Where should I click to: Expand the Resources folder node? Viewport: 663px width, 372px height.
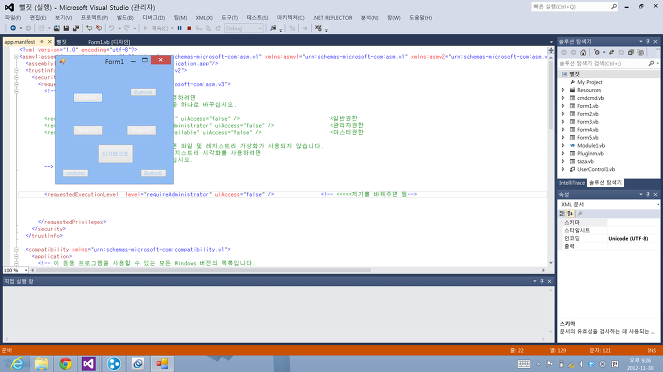tap(563, 90)
